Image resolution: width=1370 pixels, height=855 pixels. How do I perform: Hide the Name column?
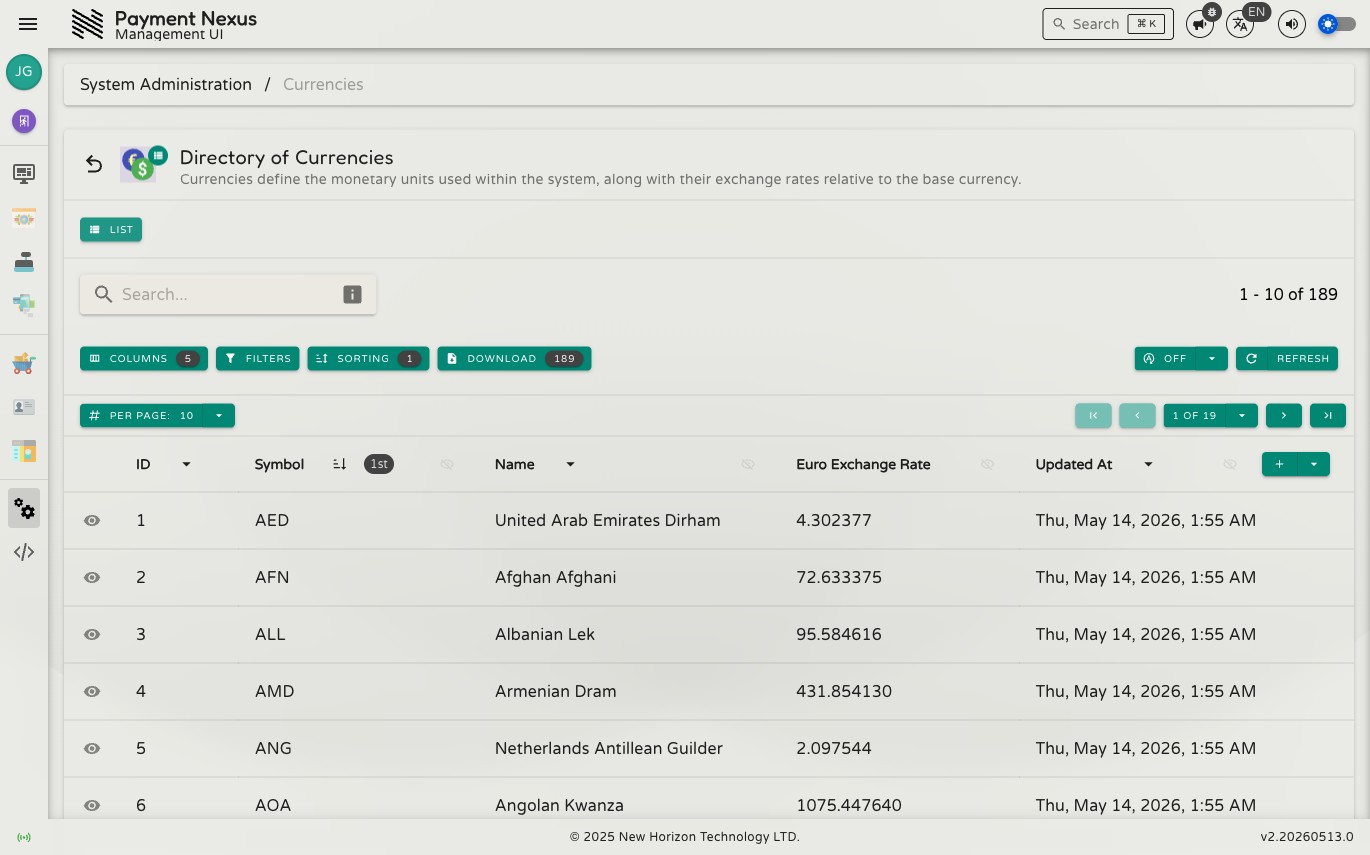point(748,464)
